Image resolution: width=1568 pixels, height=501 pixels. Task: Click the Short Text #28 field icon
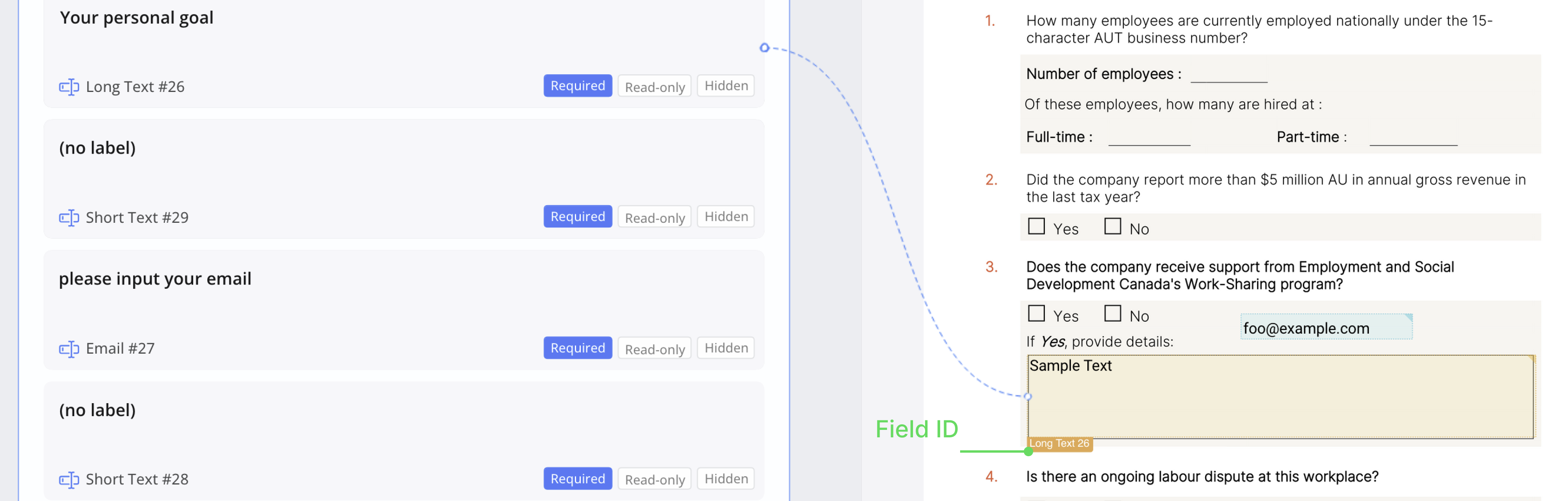click(x=69, y=480)
